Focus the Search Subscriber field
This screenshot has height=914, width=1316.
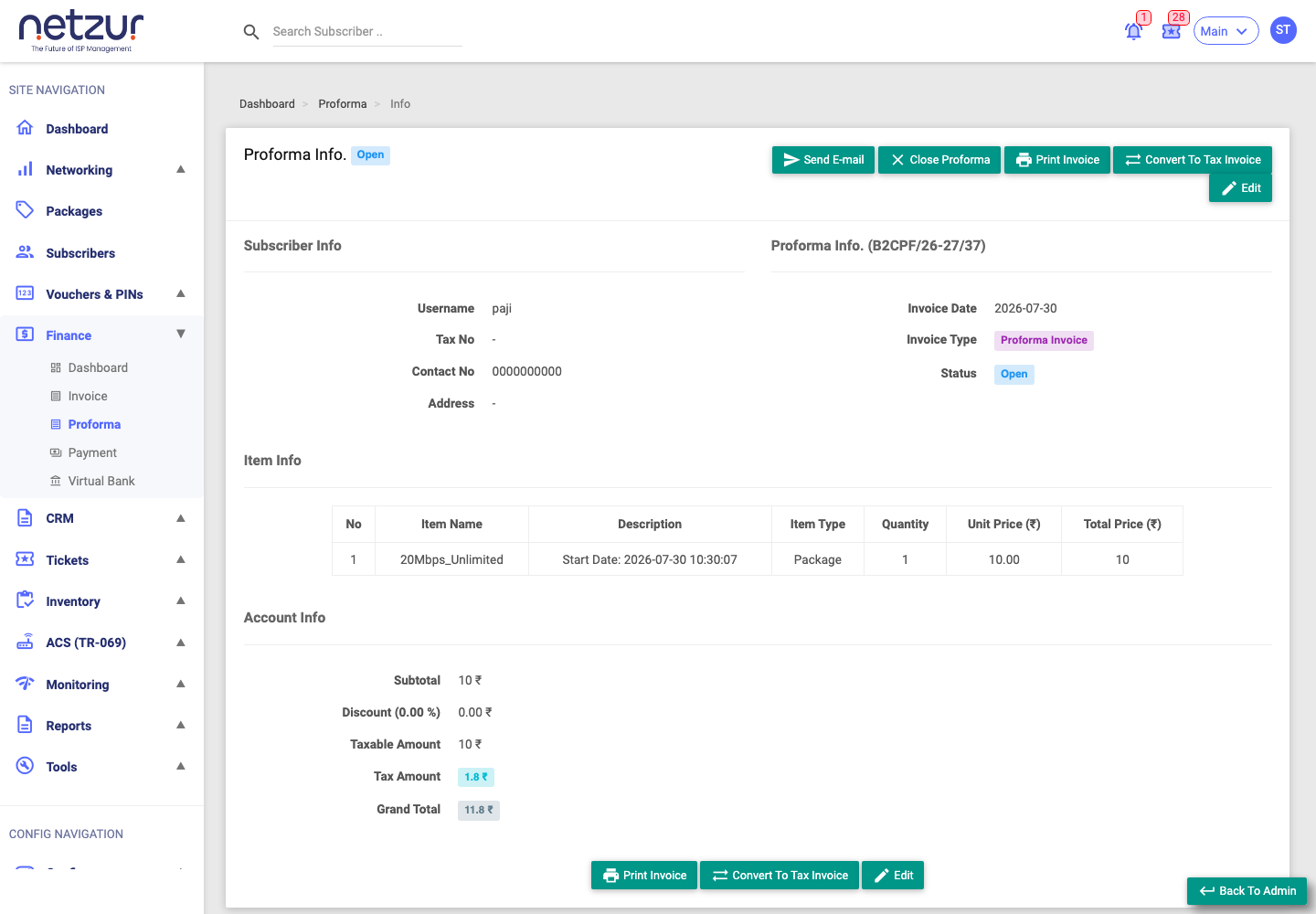(x=367, y=32)
